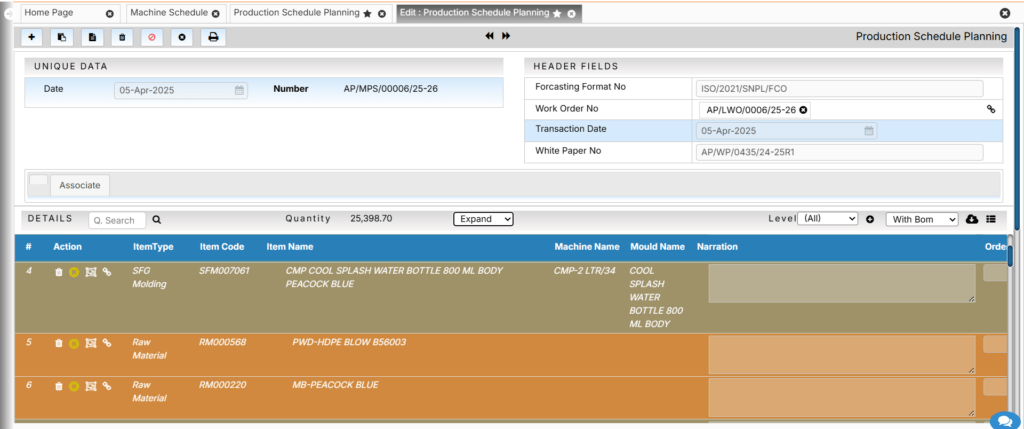Switch to the Production Schedule Planning tab
The width and height of the screenshot is (1024, 429).
(296, 13)
